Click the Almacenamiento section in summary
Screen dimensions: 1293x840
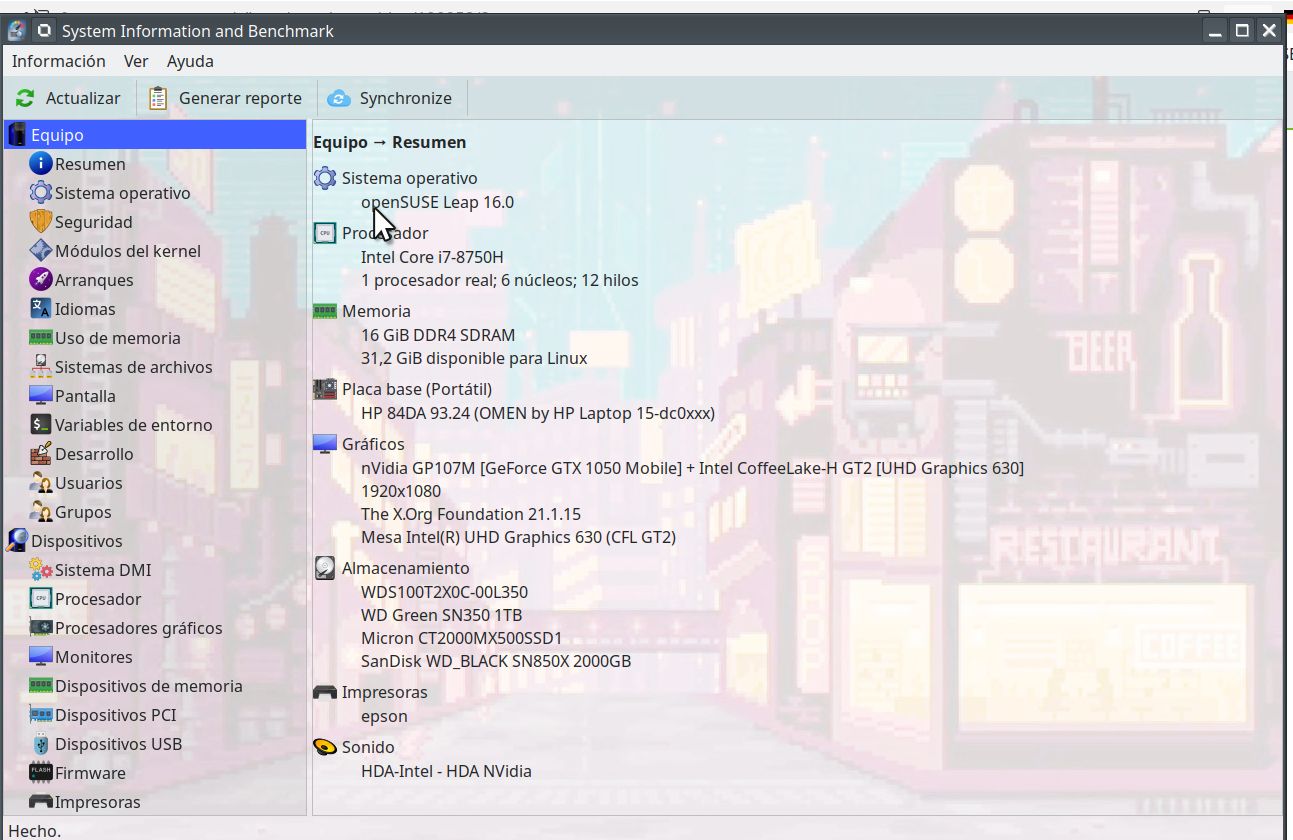[x=405, y=568]
